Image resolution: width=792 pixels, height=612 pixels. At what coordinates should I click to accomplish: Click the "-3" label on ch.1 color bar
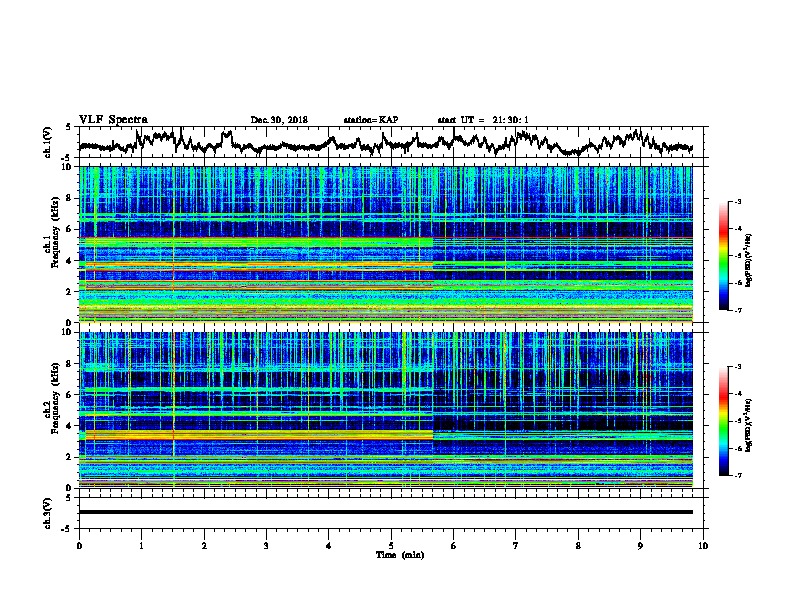tap(738, 202)
